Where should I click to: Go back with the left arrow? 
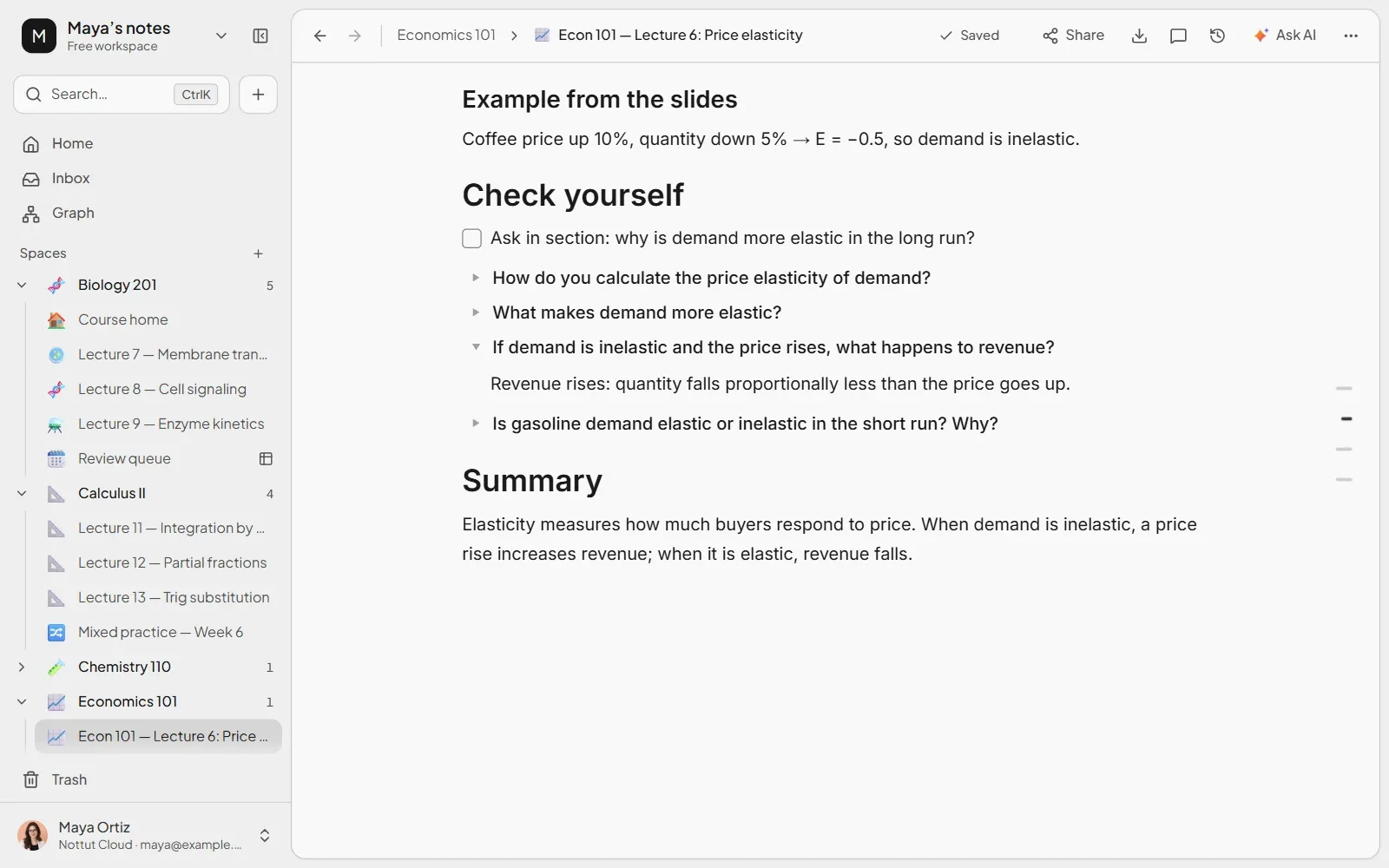319,36
